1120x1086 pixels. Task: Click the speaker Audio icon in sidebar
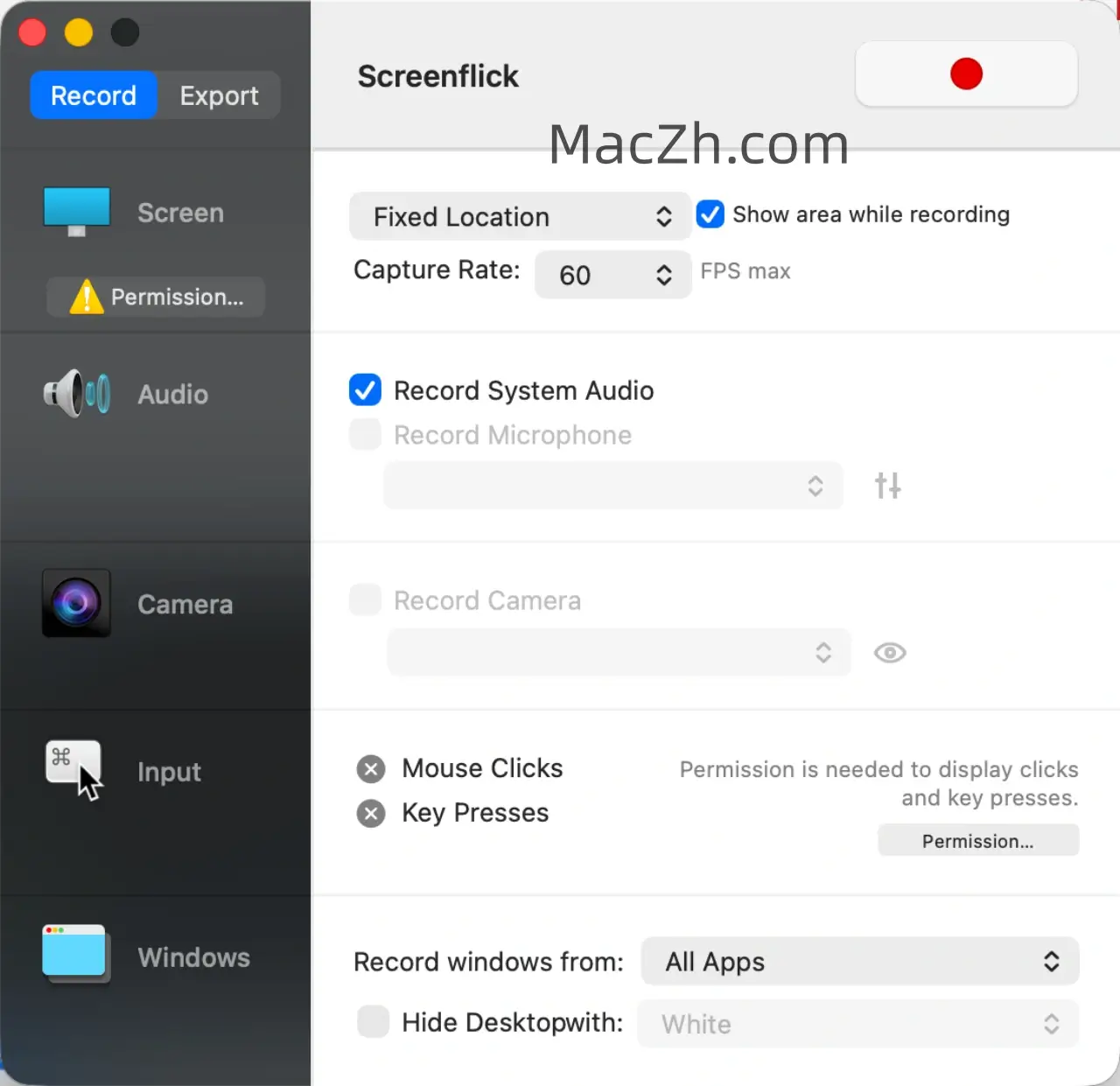pyautogui.click(x=77, y=394)
